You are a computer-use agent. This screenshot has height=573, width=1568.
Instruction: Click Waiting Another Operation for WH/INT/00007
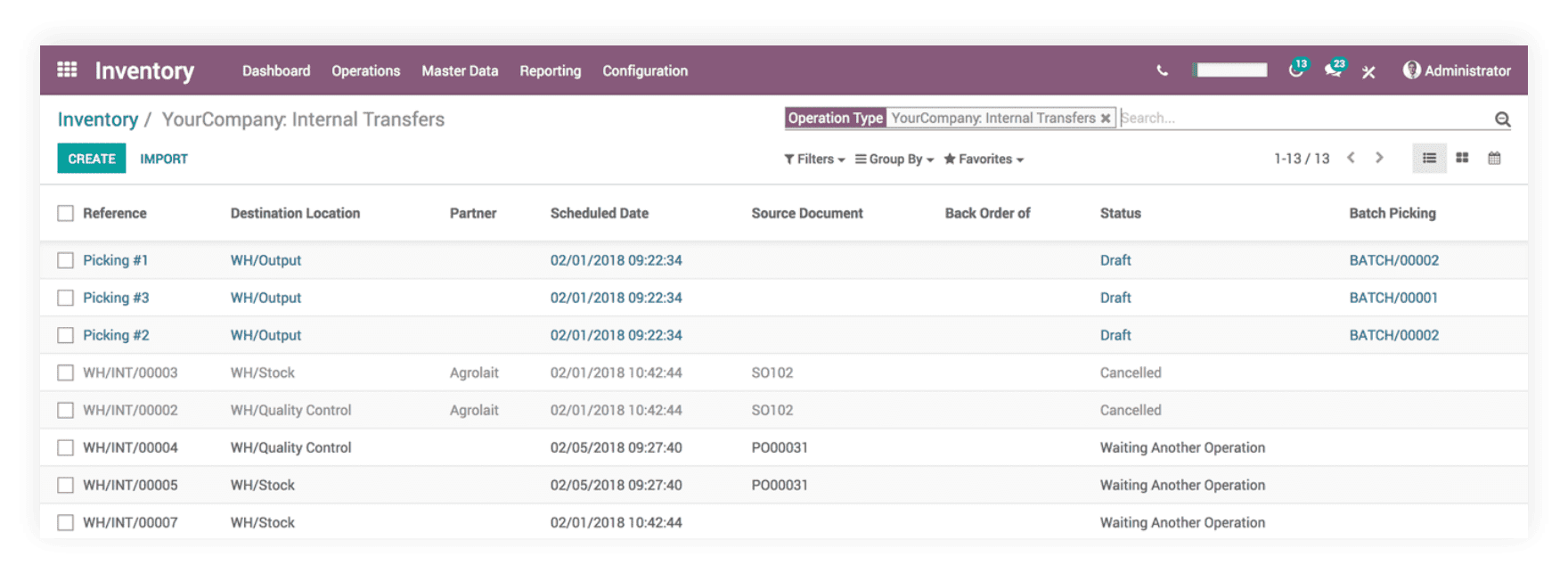(1182, 522)
